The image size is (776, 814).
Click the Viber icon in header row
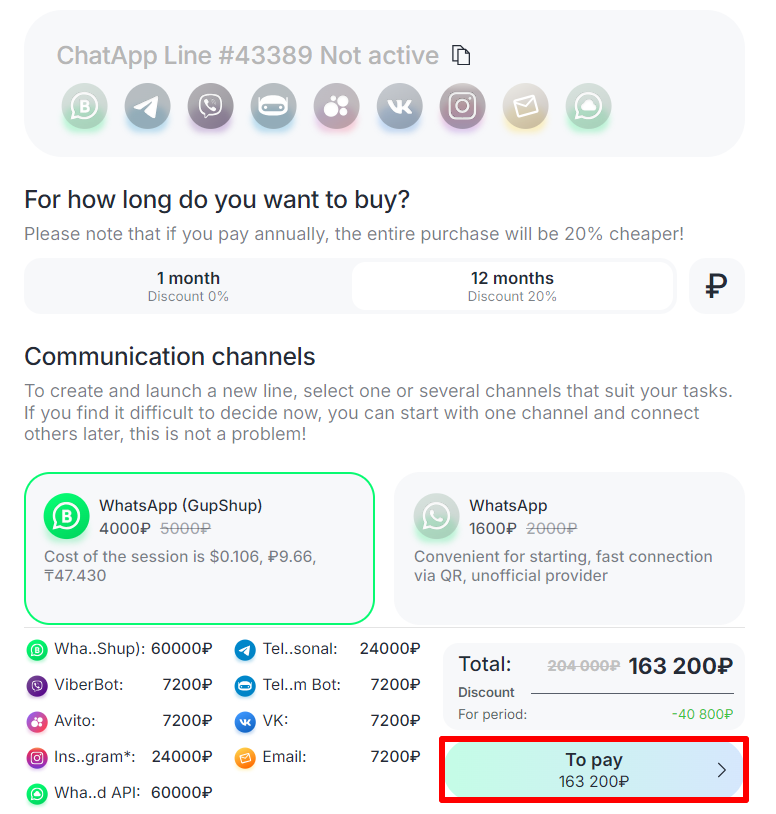click(211, 107)
